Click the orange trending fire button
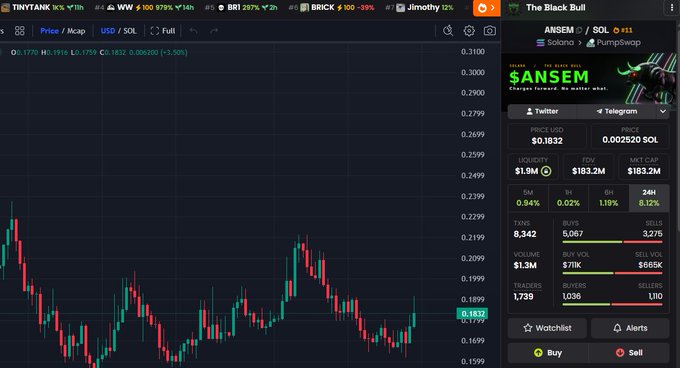The image size is (680, 368). click(x=487, y=8)
